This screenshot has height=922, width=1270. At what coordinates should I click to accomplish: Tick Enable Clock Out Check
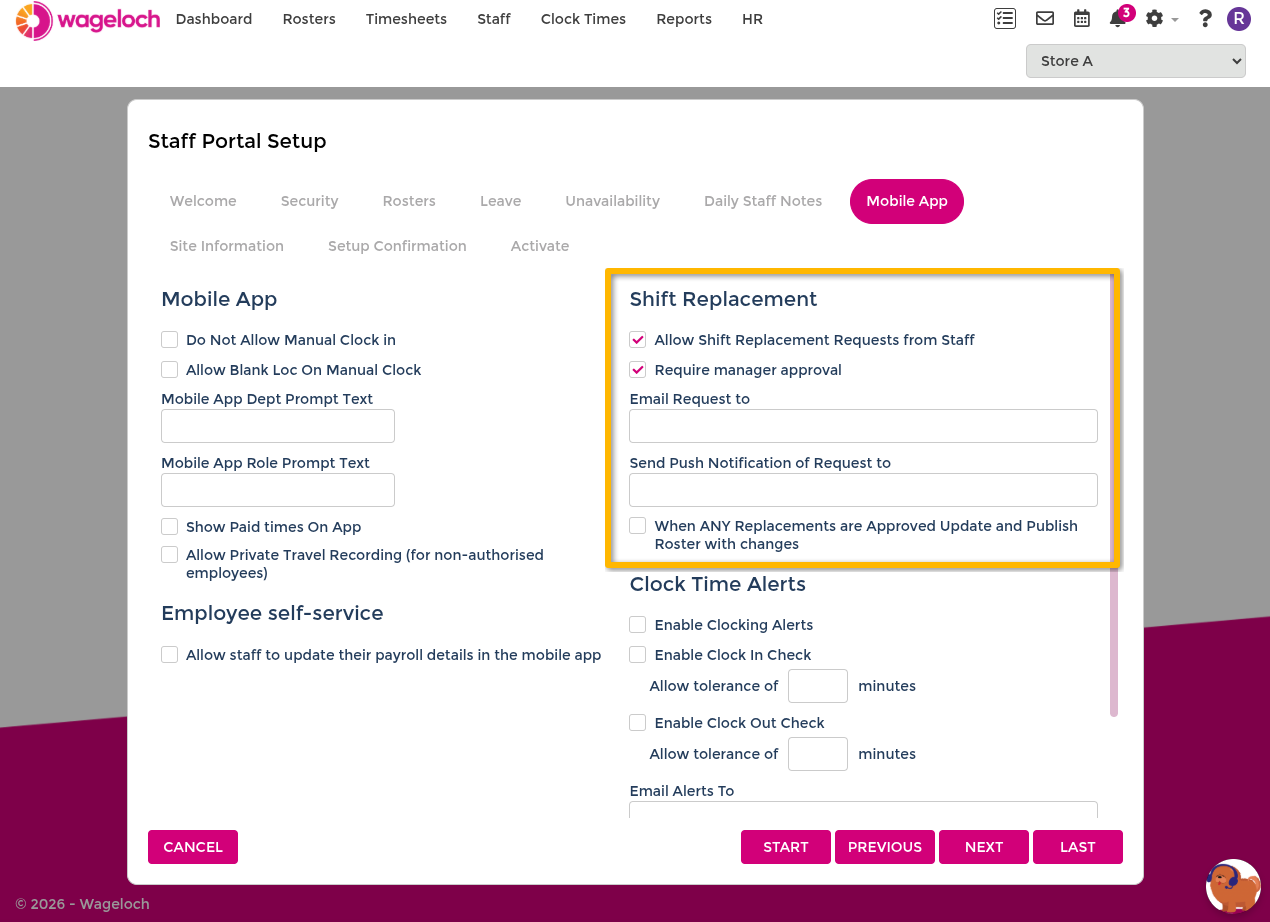point(638,723)
